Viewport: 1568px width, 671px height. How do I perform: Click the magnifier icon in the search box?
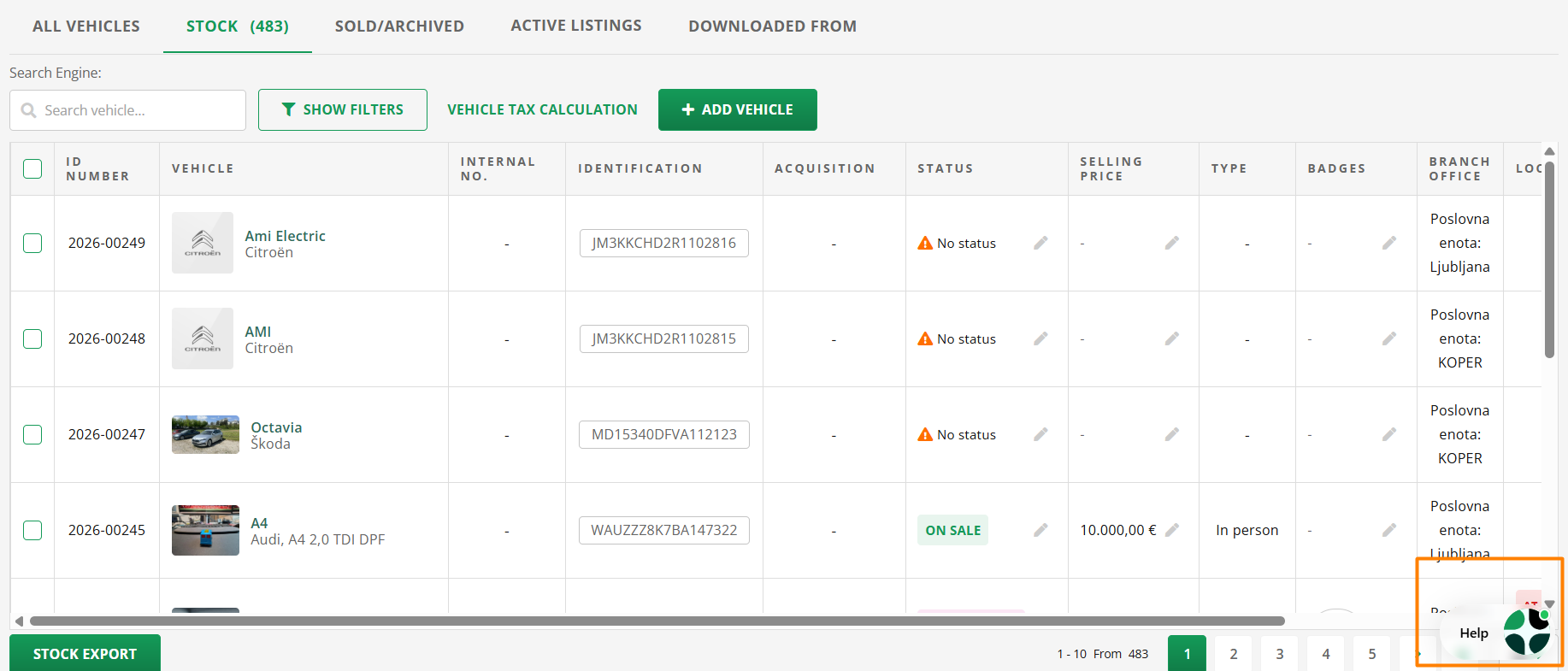click(28, 110)
